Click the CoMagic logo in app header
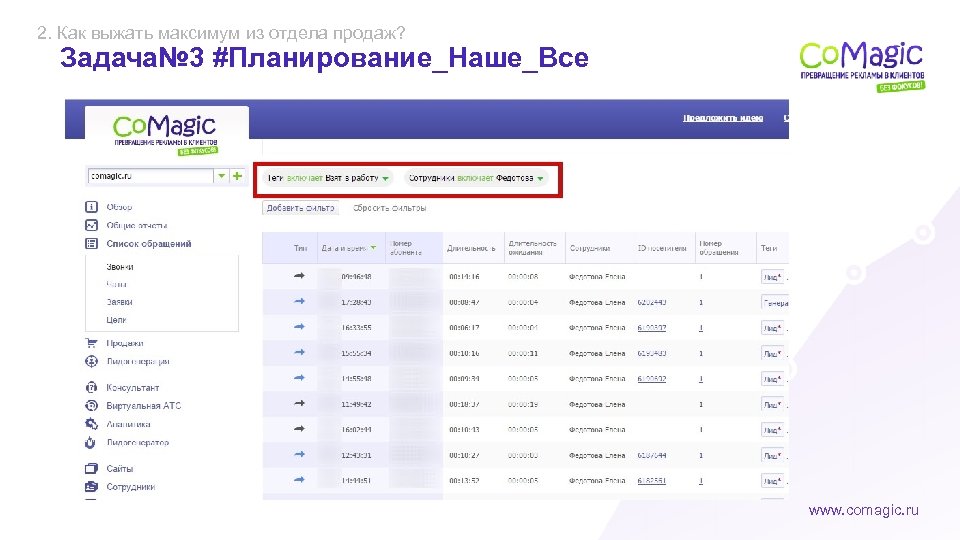The height and width of the screenshot is (540, 960). point(165,134)
